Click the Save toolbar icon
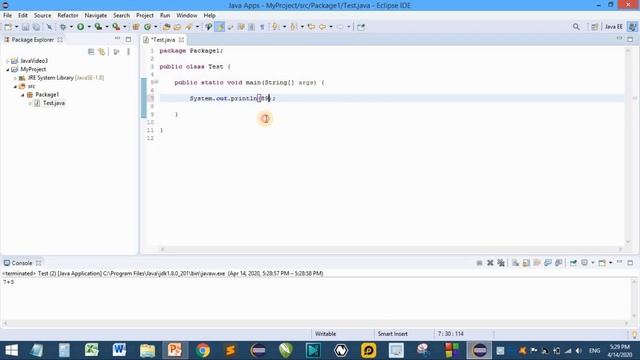The image size is (640, 360). coord(25,27)
